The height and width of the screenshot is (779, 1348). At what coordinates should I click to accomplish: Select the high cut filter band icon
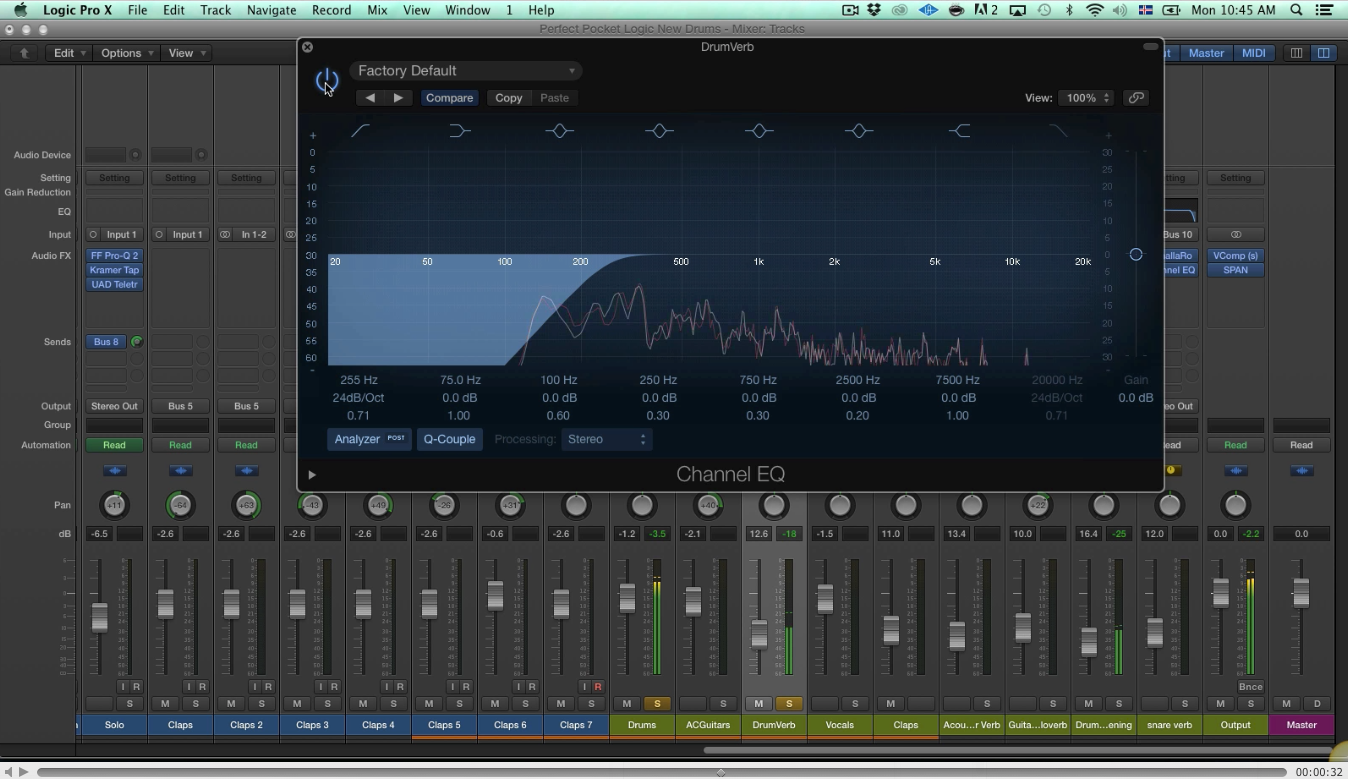pos(1057,130)
